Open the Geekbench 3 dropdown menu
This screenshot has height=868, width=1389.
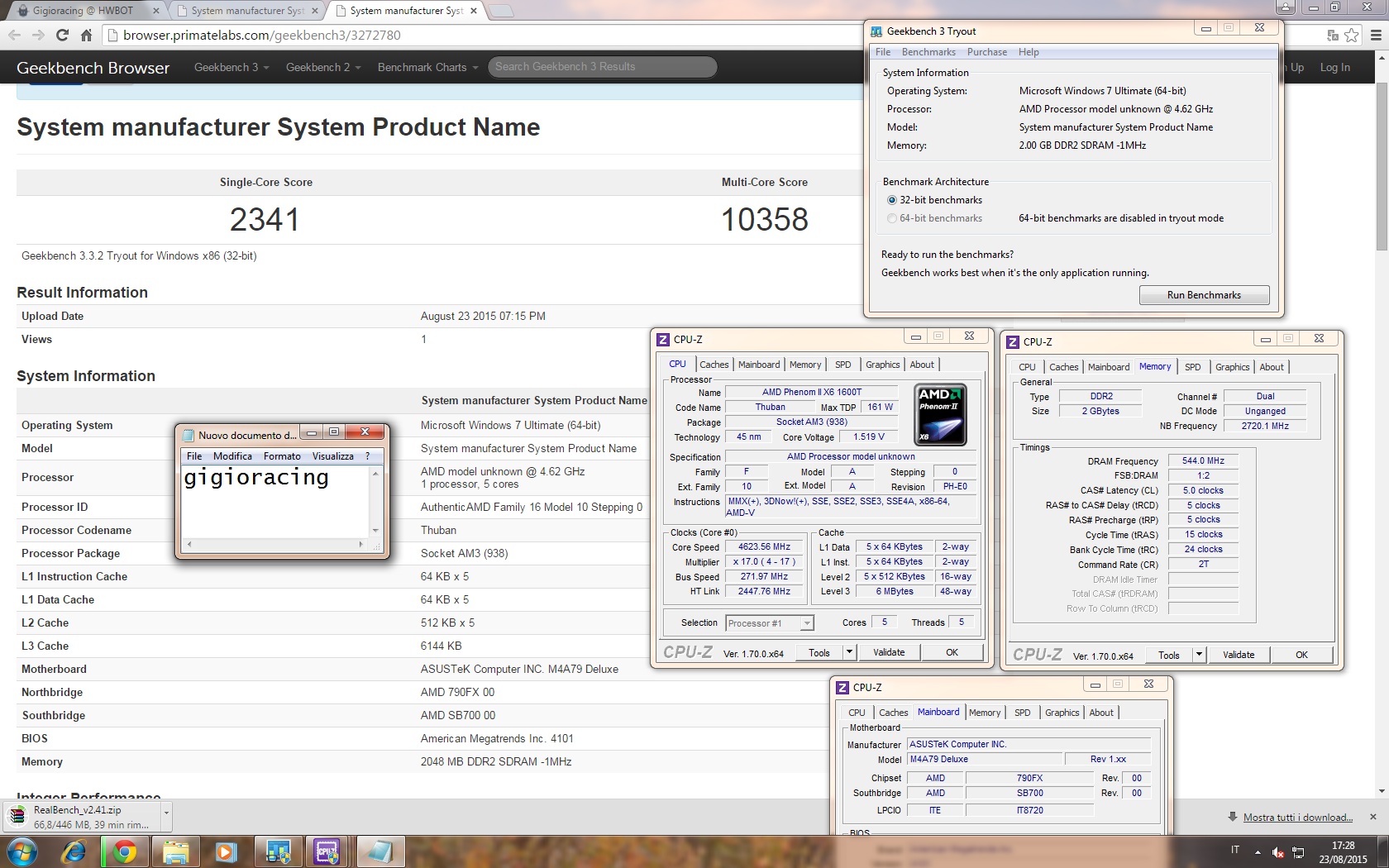[x=231, y=67]
